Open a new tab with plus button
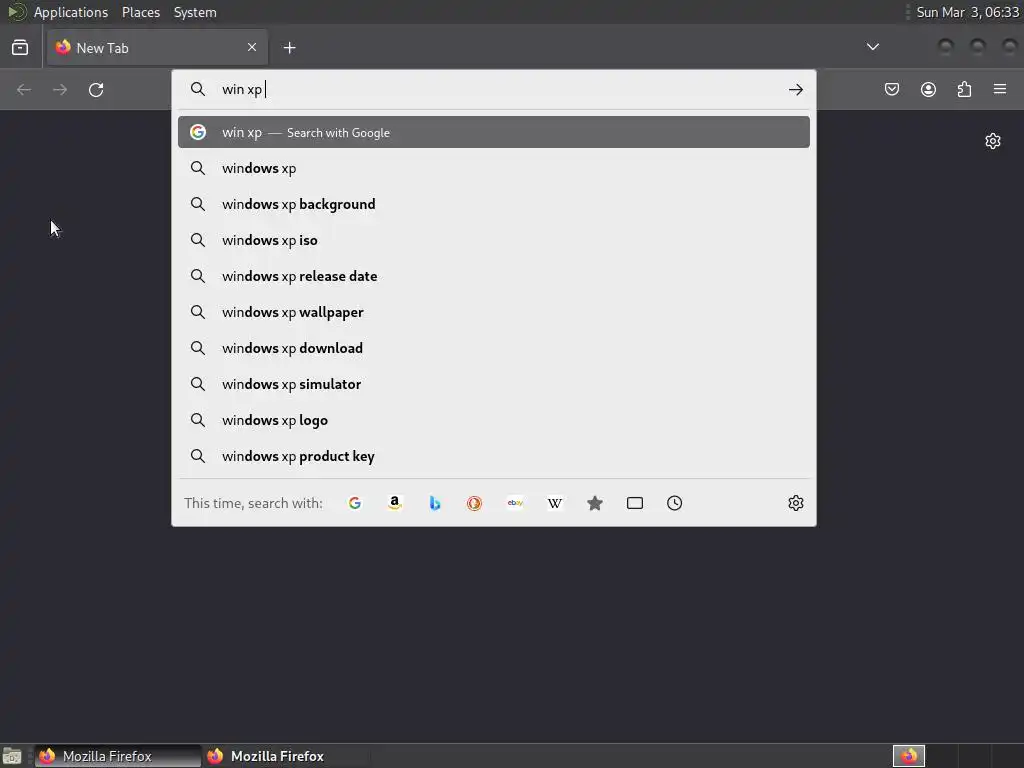Image resolution: width=1024 pixels, height=768 pixels. point(289,48)
